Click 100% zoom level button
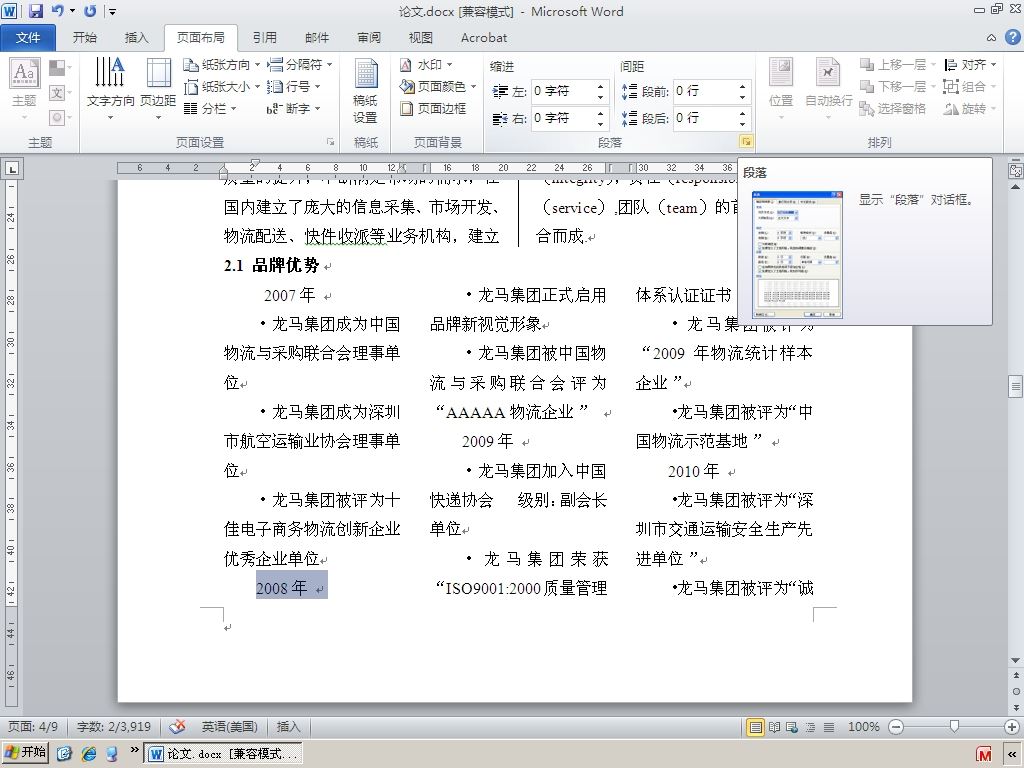Image resolution: width=1024 pixels, height=768 pixels. 863,727
